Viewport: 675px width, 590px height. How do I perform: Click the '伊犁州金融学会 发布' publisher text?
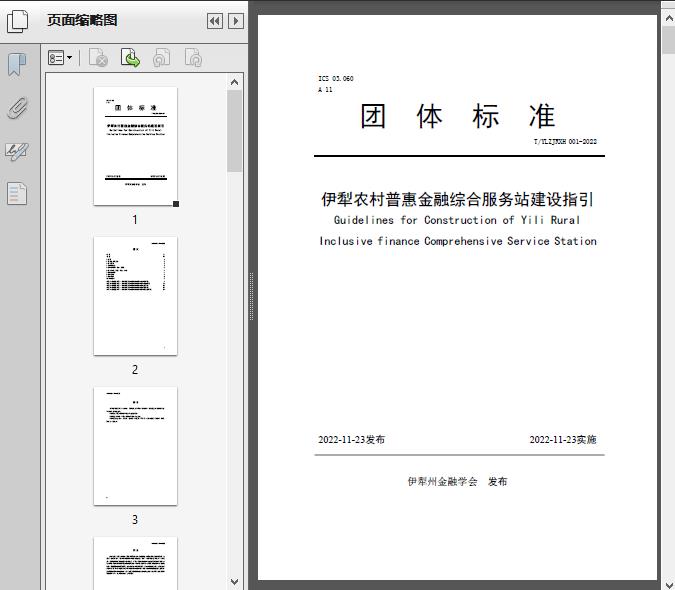point(458,482)
